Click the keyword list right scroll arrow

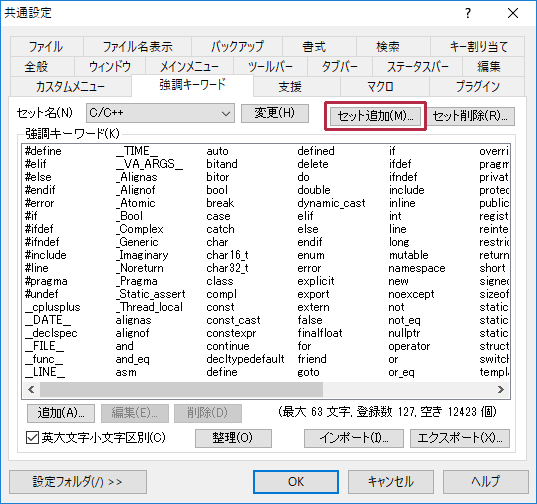501,389
